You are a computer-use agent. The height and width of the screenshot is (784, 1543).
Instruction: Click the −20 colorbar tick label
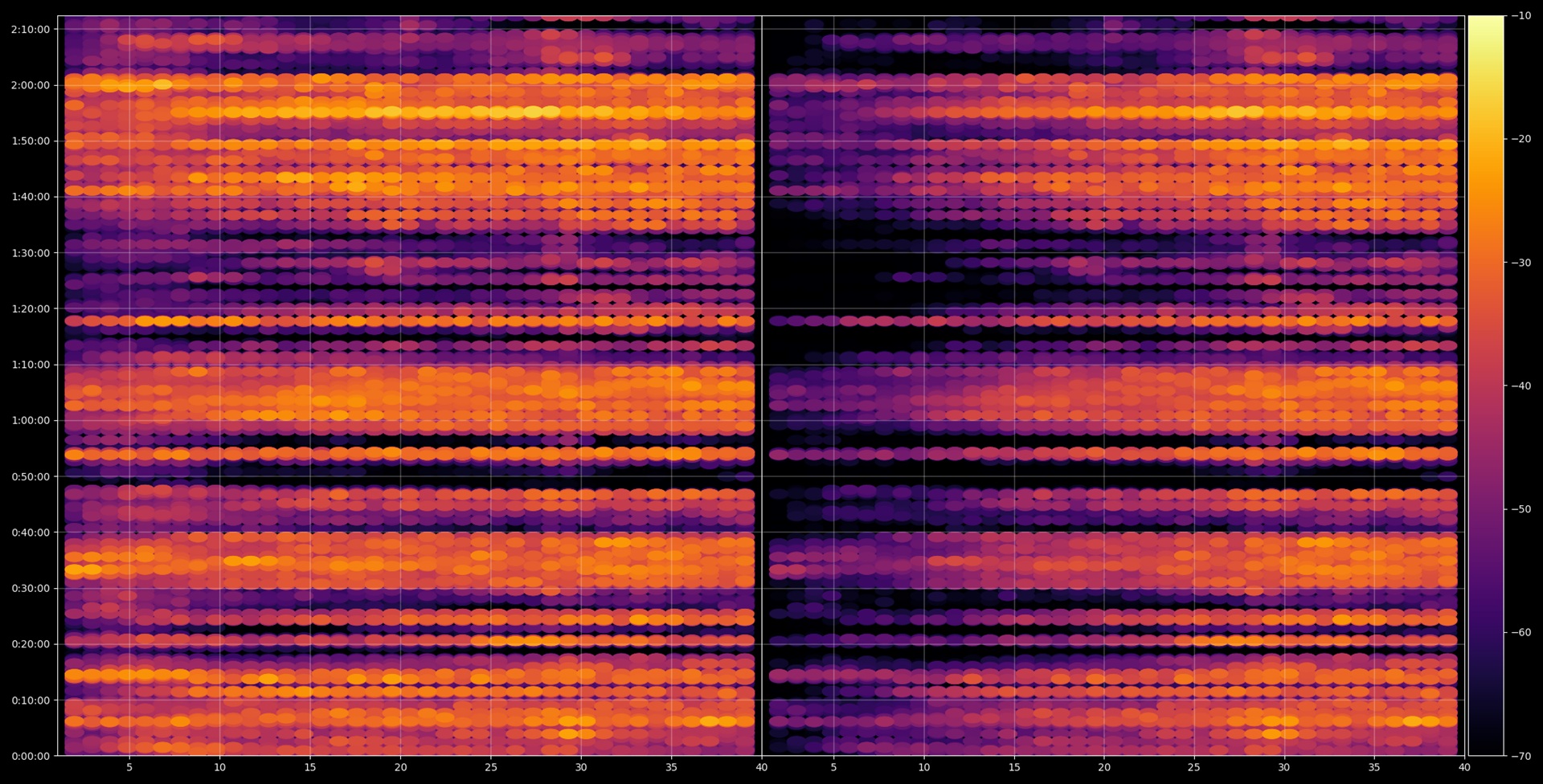[1520, 139]
